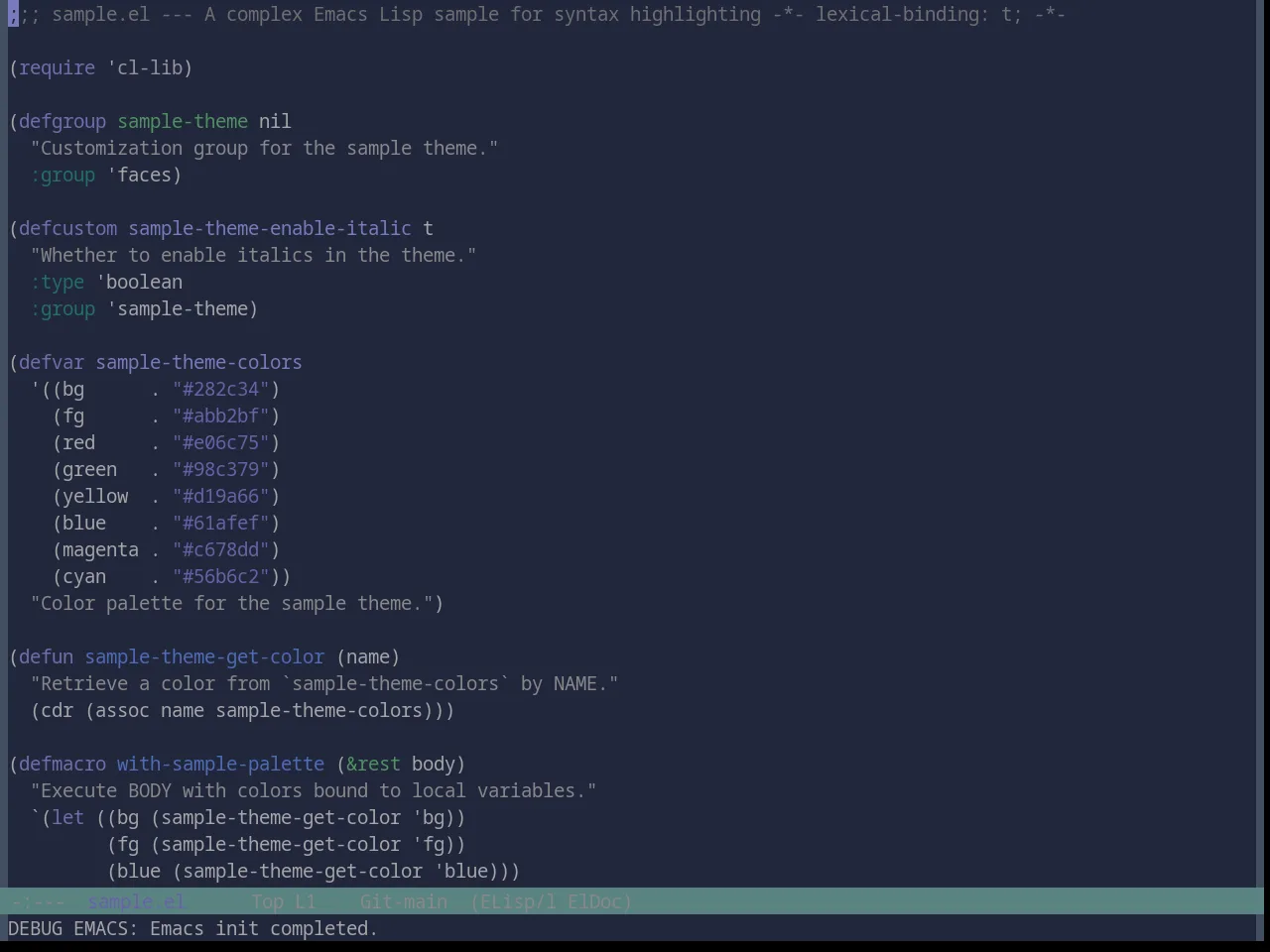Click the "#e06c75" color string

pyautogui.click(x=221, y=442)
